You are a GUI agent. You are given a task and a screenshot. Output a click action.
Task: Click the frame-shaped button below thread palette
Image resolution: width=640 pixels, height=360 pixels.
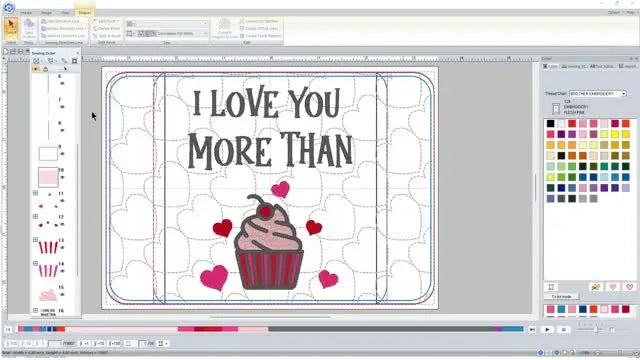click(x=551, y=287)
